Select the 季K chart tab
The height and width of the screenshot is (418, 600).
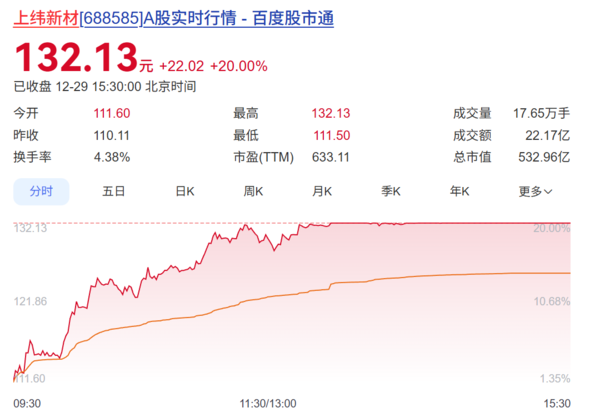(391, 191)
